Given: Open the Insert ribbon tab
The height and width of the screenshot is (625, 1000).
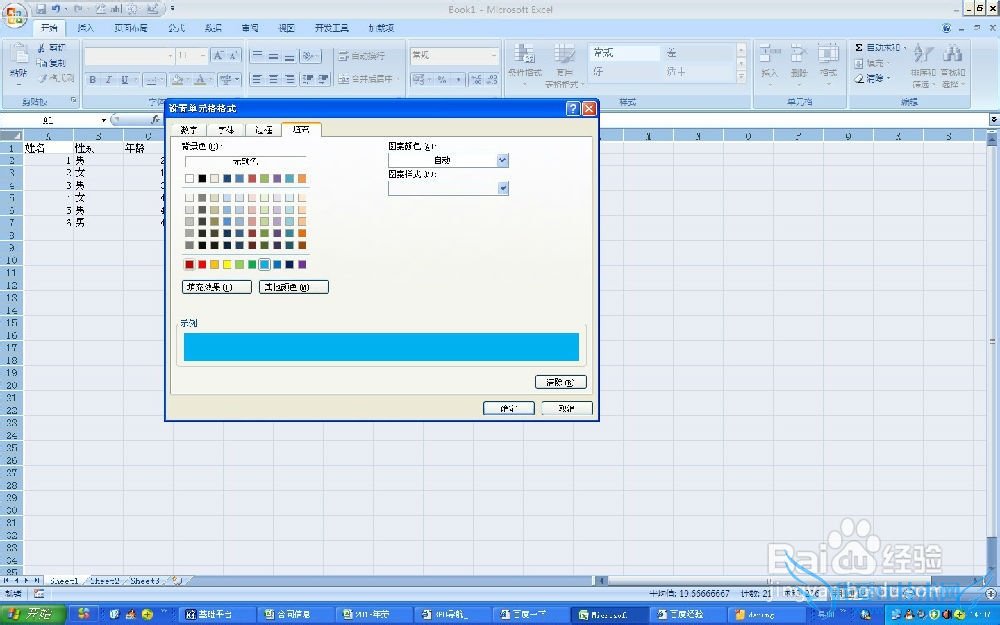Looking at the screenshot, I should pos(87,28).
